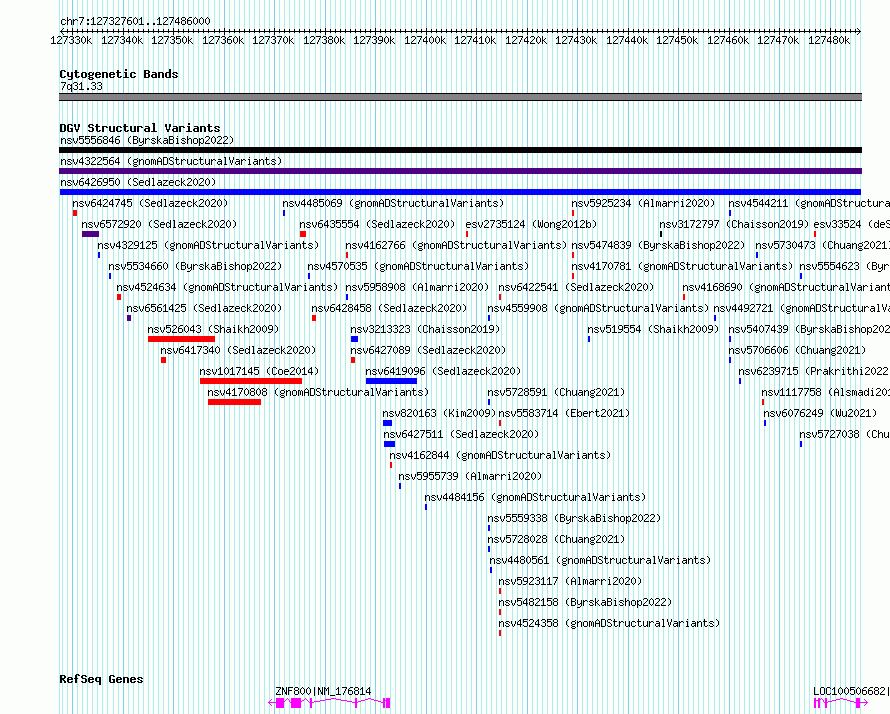Click the red bar of nsv1017145 (Coe2014)
The height and width of the screenshot is (714, 890).
click(251, 381)
